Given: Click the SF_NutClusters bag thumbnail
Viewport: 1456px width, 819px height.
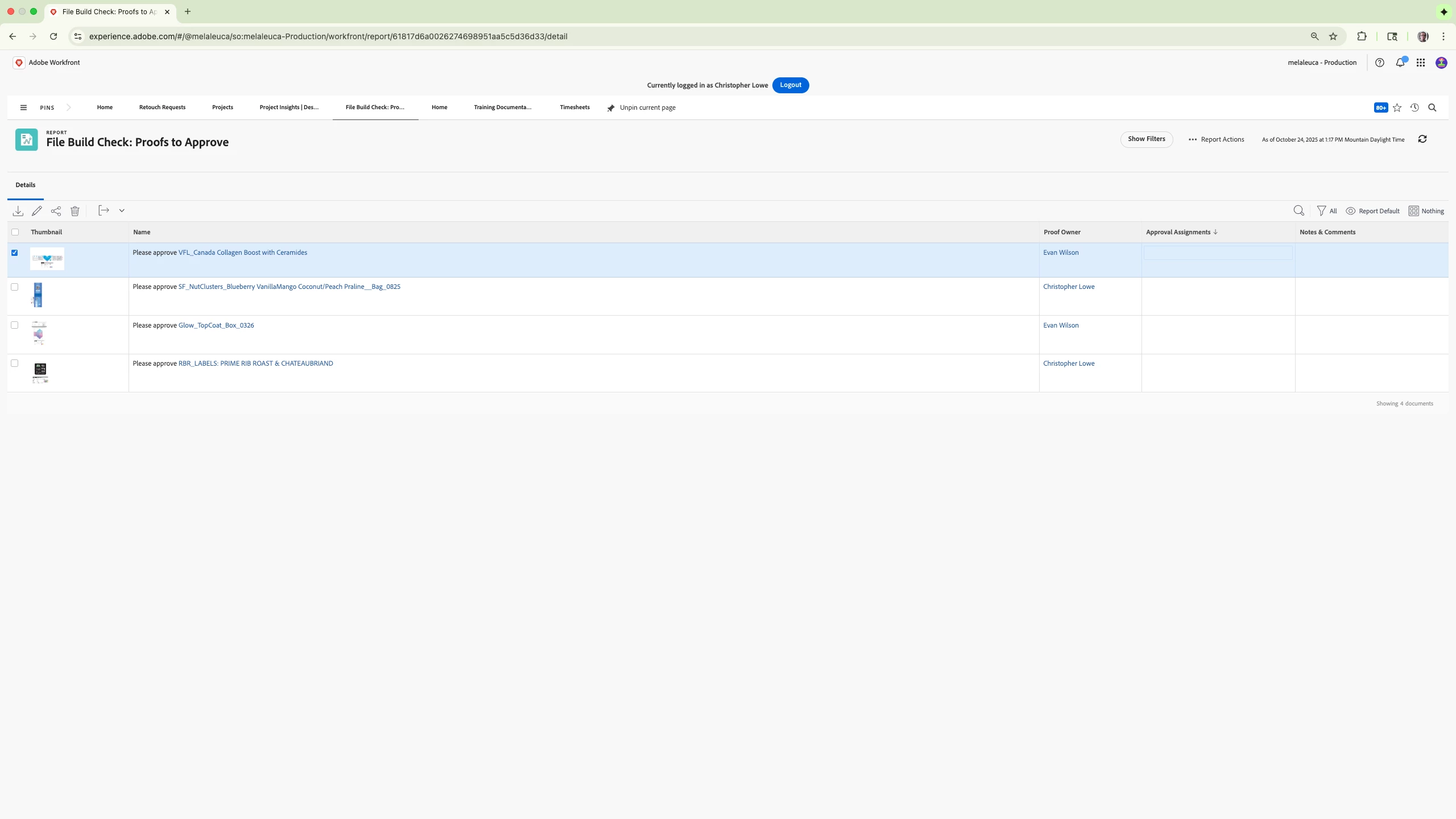Looking at the screenshot, I should point(38,295).
